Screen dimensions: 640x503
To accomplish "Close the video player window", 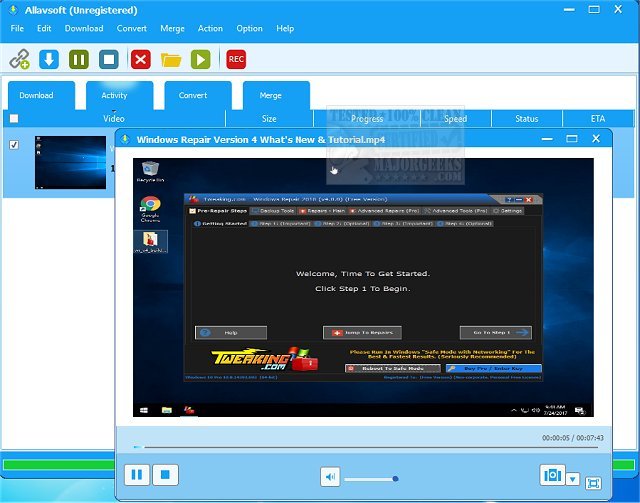I will pos(596,139).
